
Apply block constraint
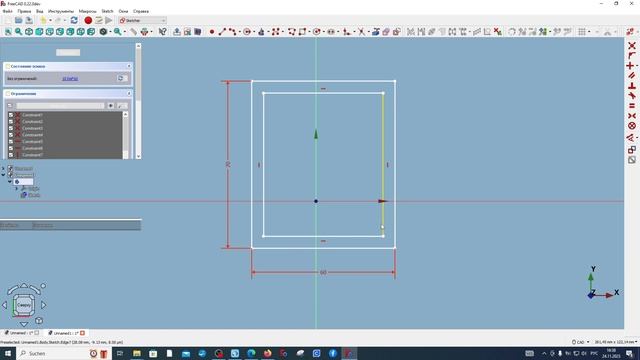[x=632, y=126]
